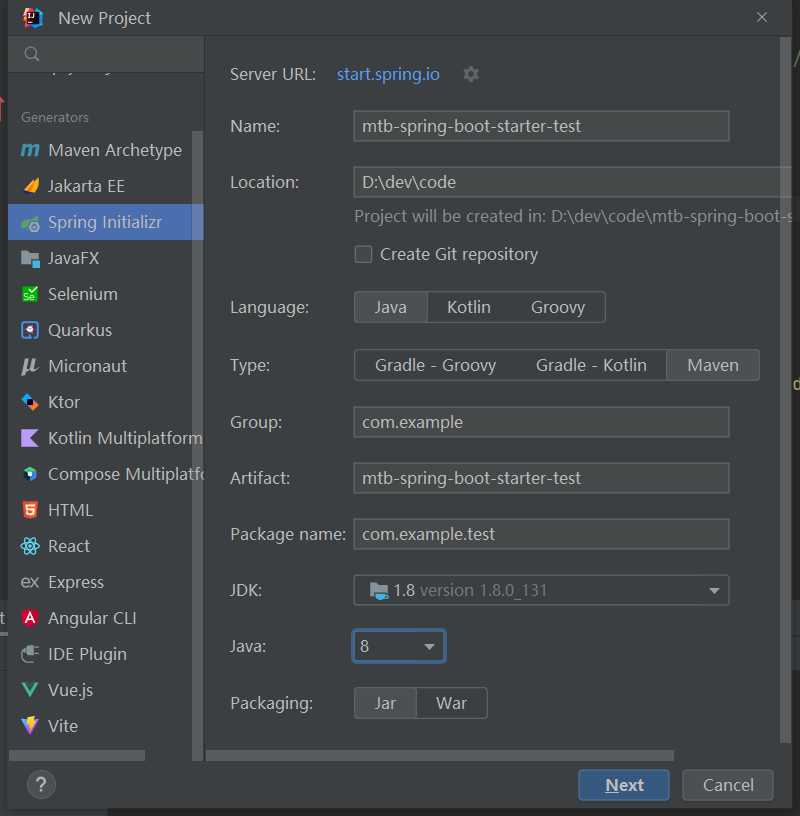Open server URL settings gear
This screenshot has height=816, width=800.
tap(471, 74)
